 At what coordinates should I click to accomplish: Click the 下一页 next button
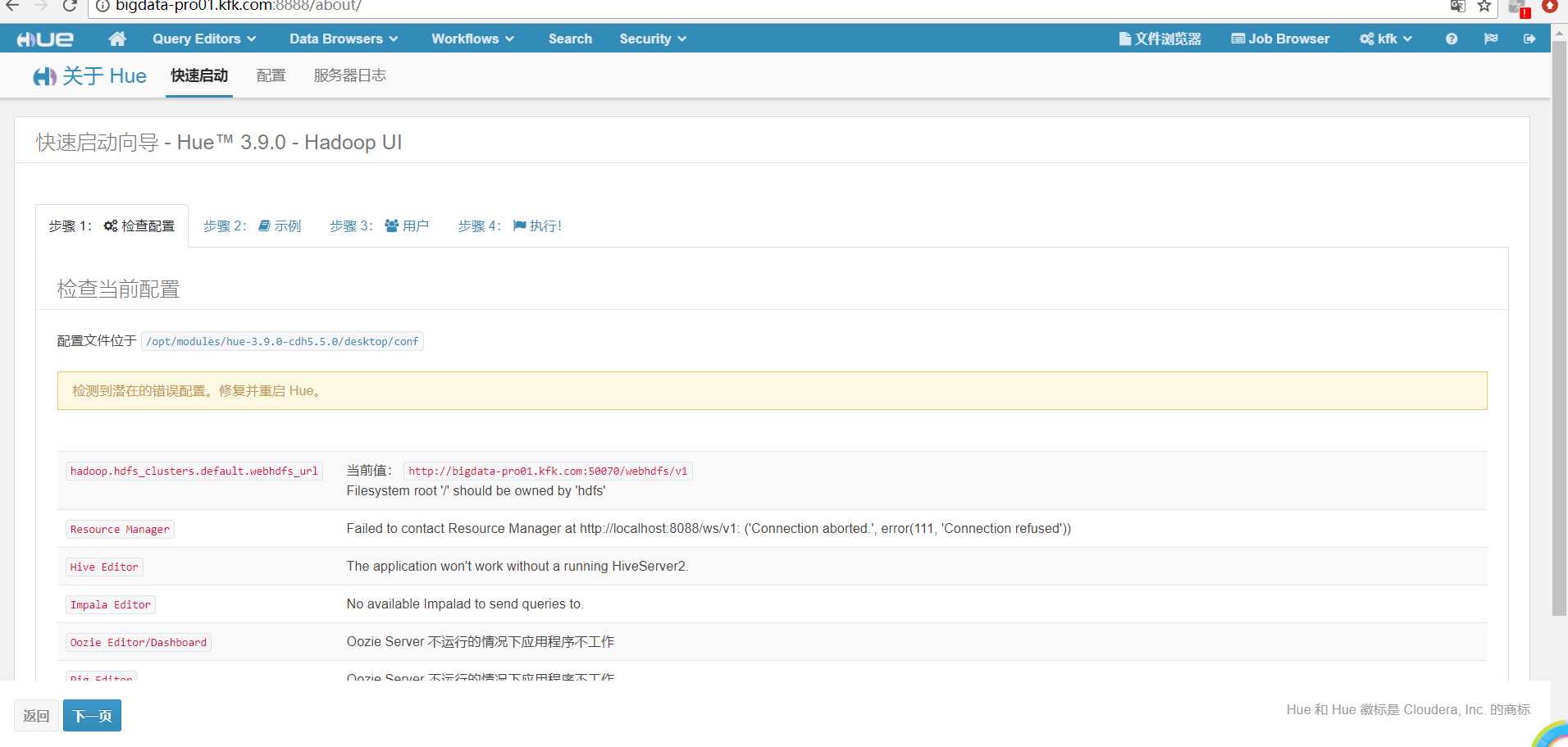click(x=93, y=716)
